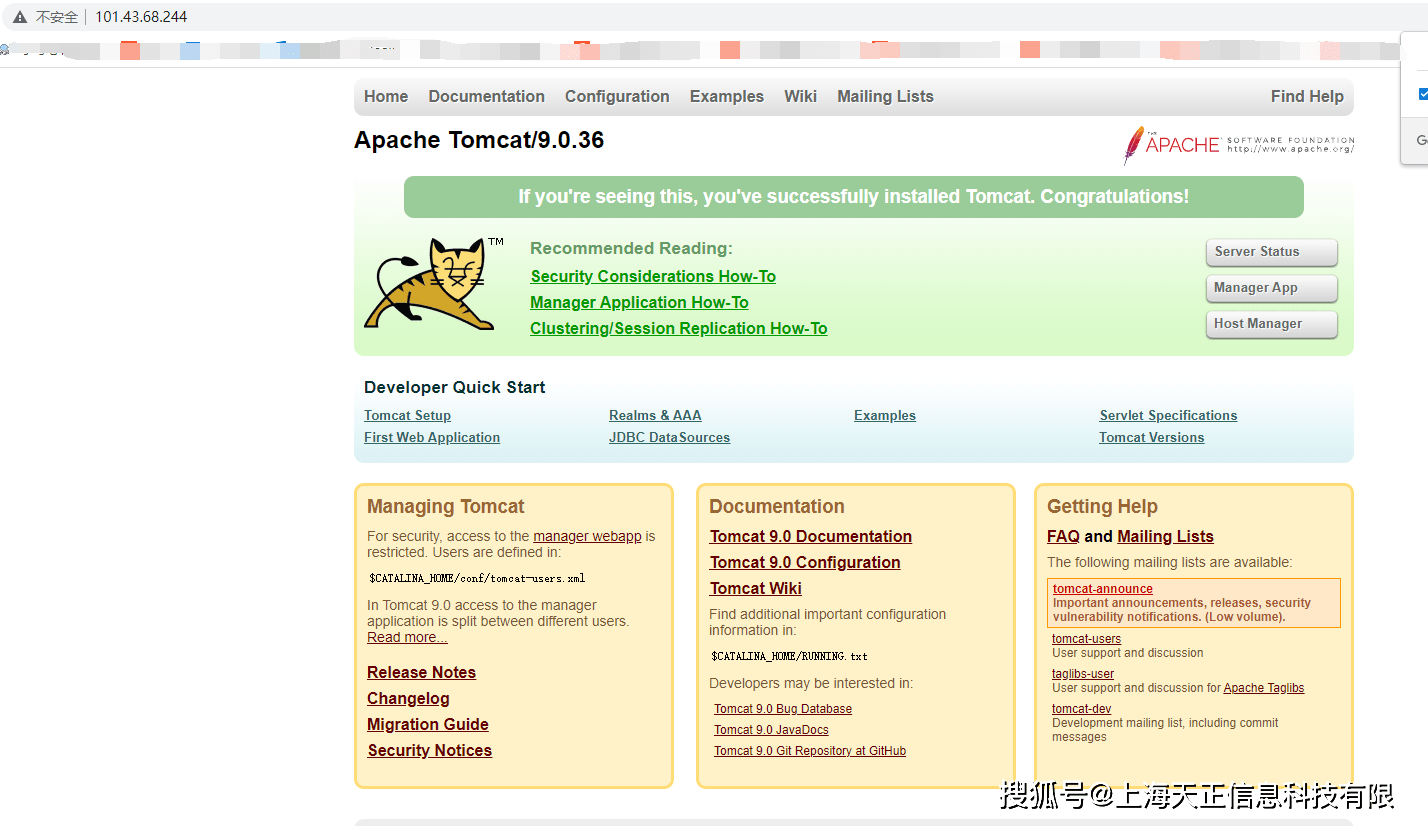Open the Configuration nav item
This screenshot has height=826, width=1428.
coord(617,97)
